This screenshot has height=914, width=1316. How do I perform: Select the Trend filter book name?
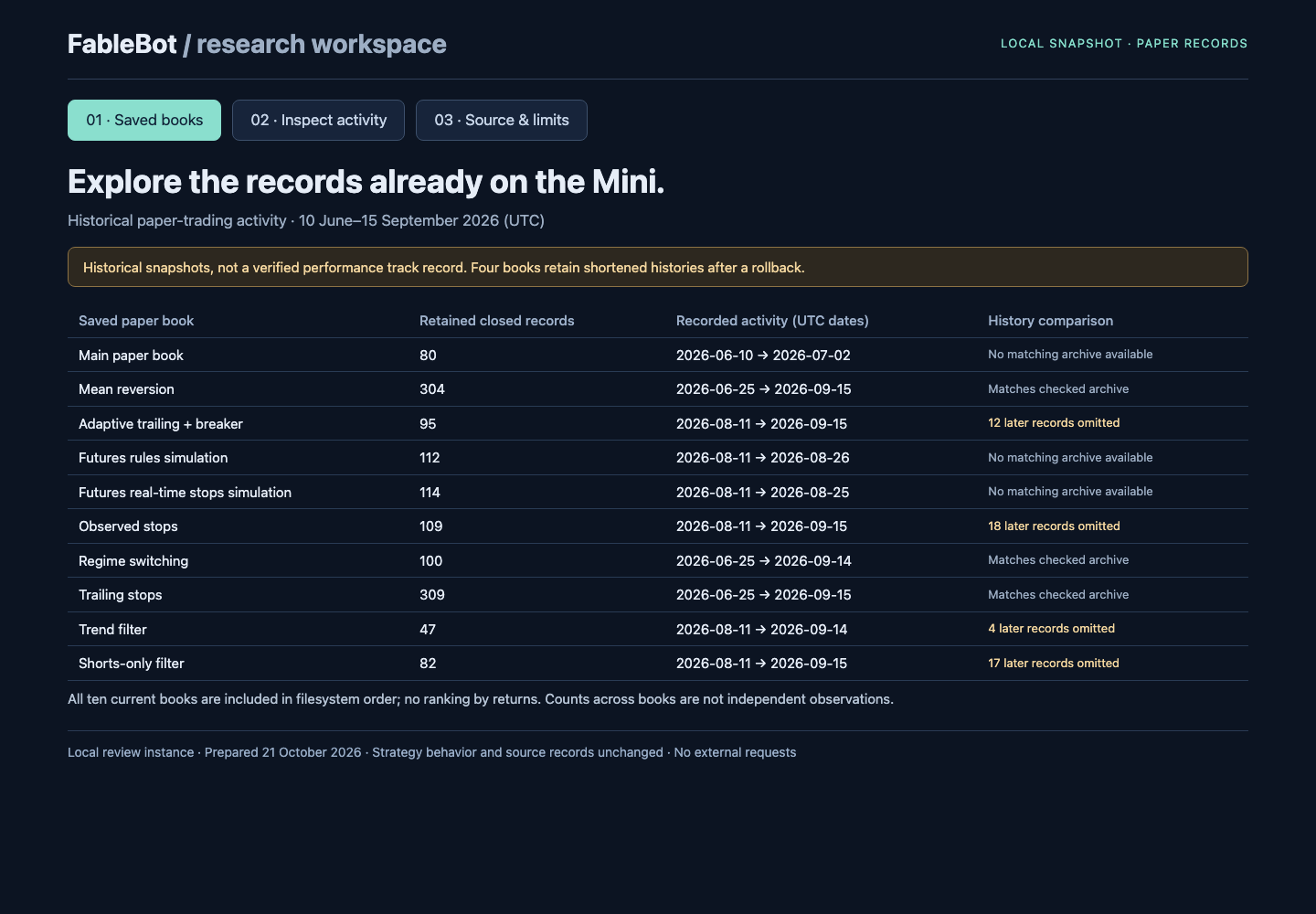coord(112,630)
